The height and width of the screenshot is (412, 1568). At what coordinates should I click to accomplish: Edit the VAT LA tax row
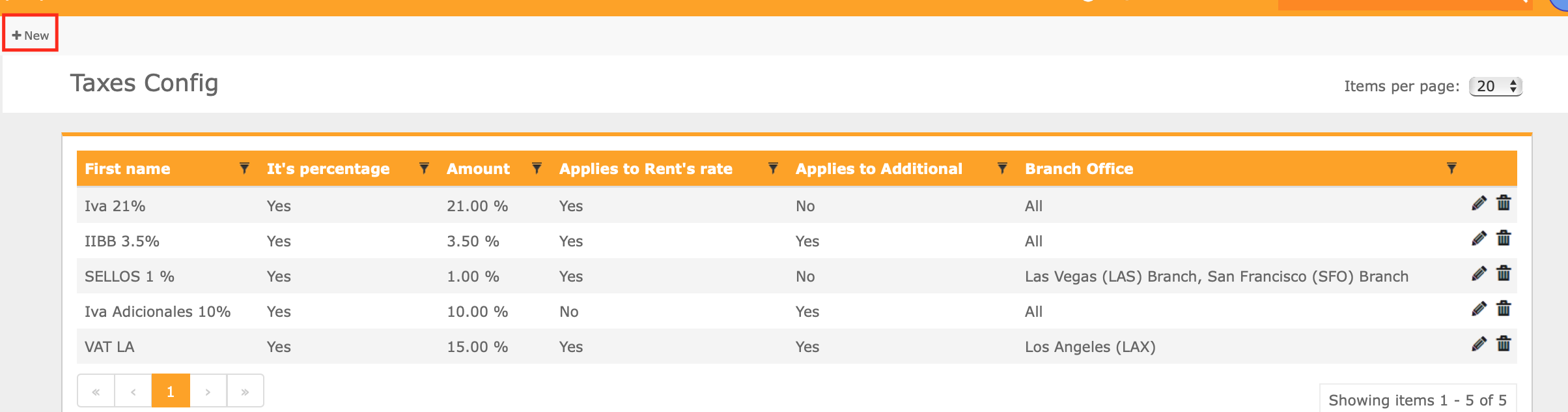[1479, 344]
